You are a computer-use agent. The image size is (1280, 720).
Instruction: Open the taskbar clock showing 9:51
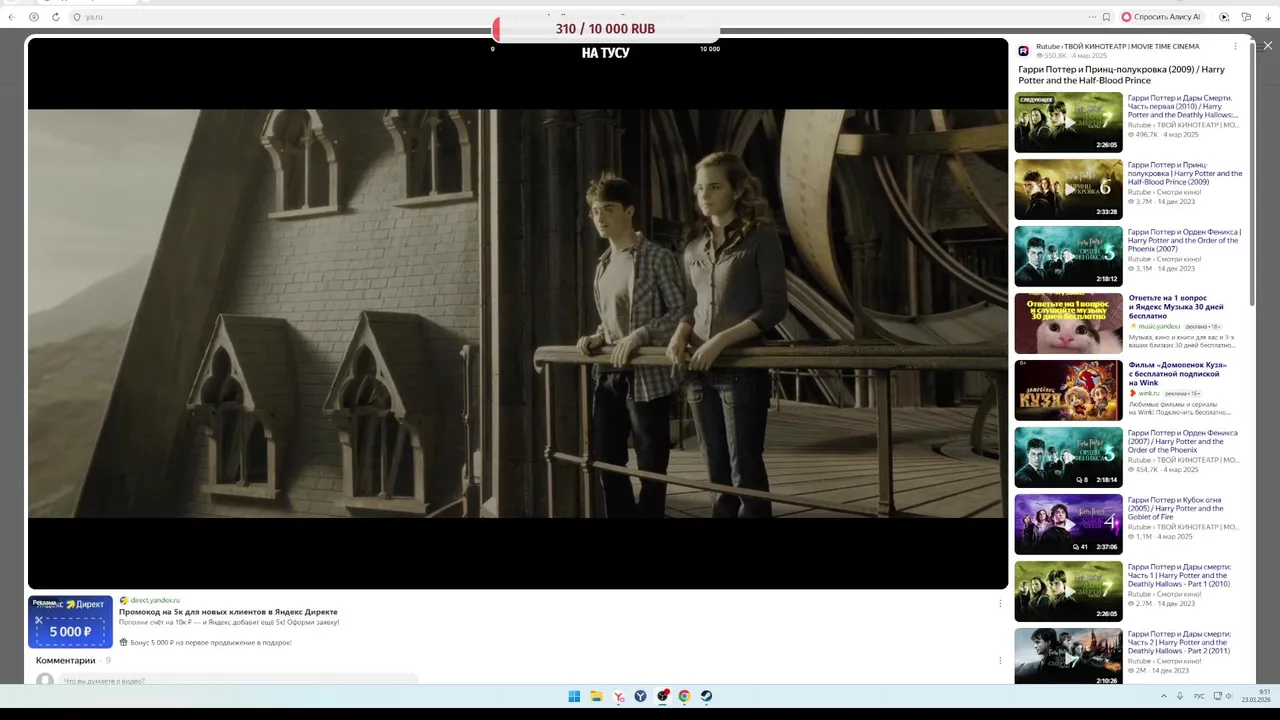1257,696
